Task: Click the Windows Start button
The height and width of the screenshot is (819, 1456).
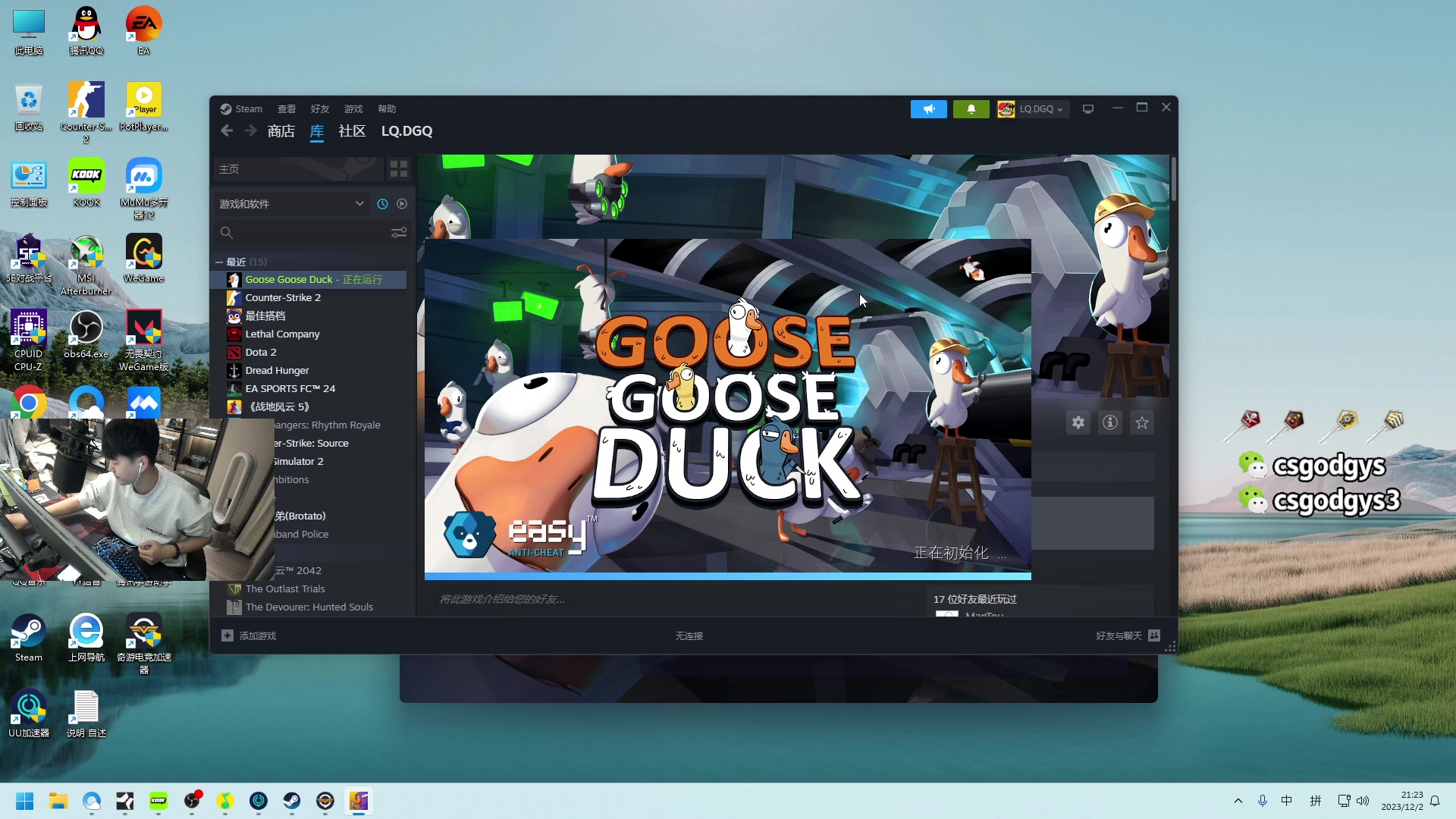Action: click(x=25, y=801)
